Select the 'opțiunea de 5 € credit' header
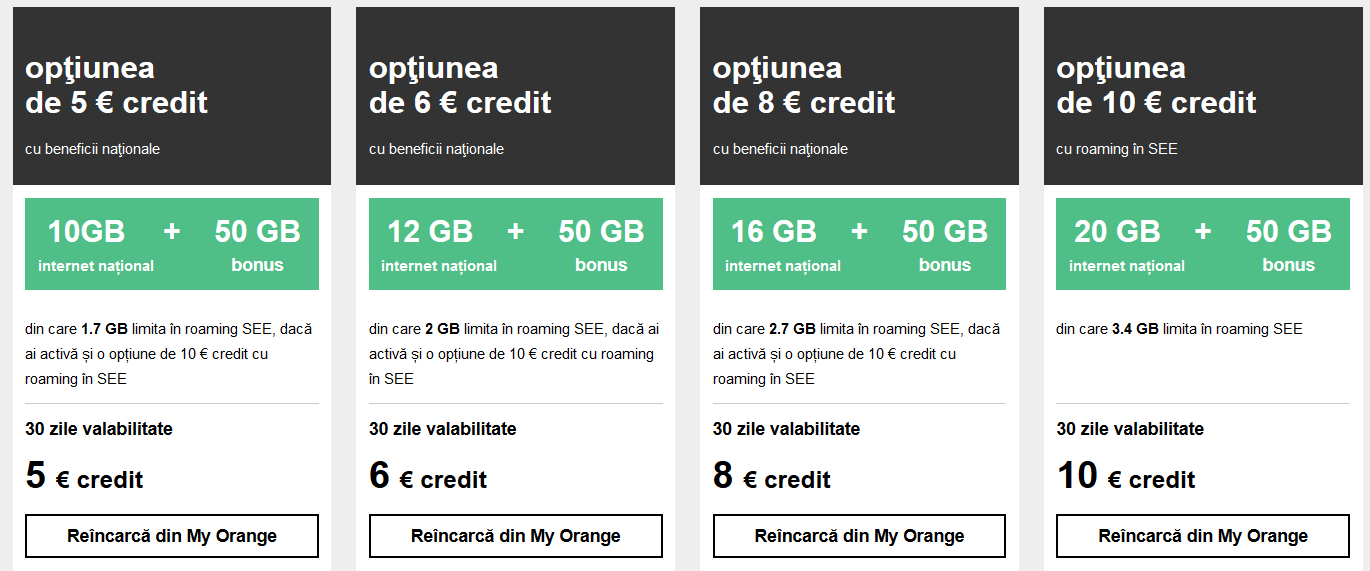 point(117,86)
